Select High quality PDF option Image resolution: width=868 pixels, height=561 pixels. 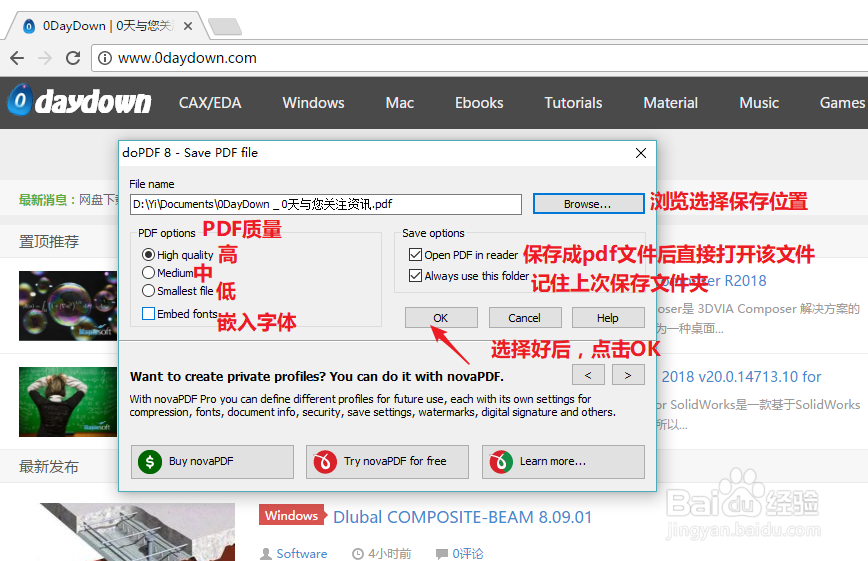[148, 255]
